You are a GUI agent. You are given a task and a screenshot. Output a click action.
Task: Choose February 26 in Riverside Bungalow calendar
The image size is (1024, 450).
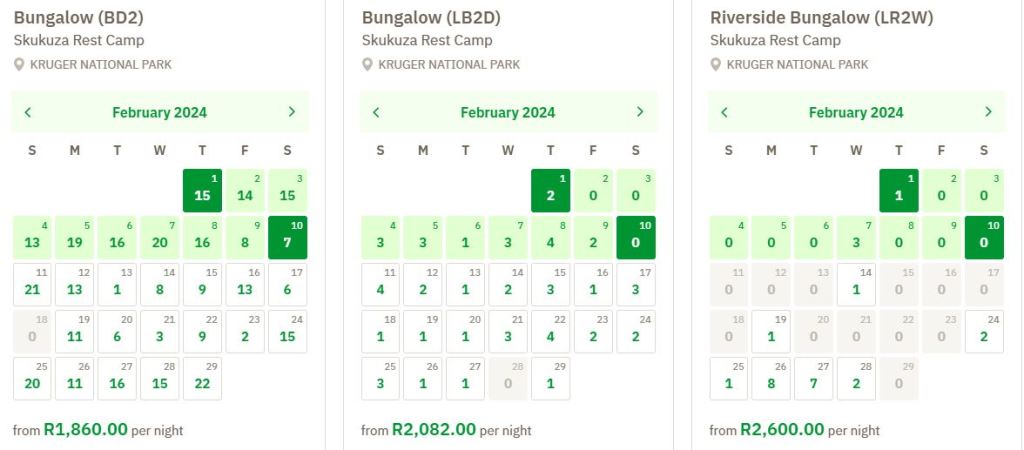pyautogui.click(x=772, y=379)
